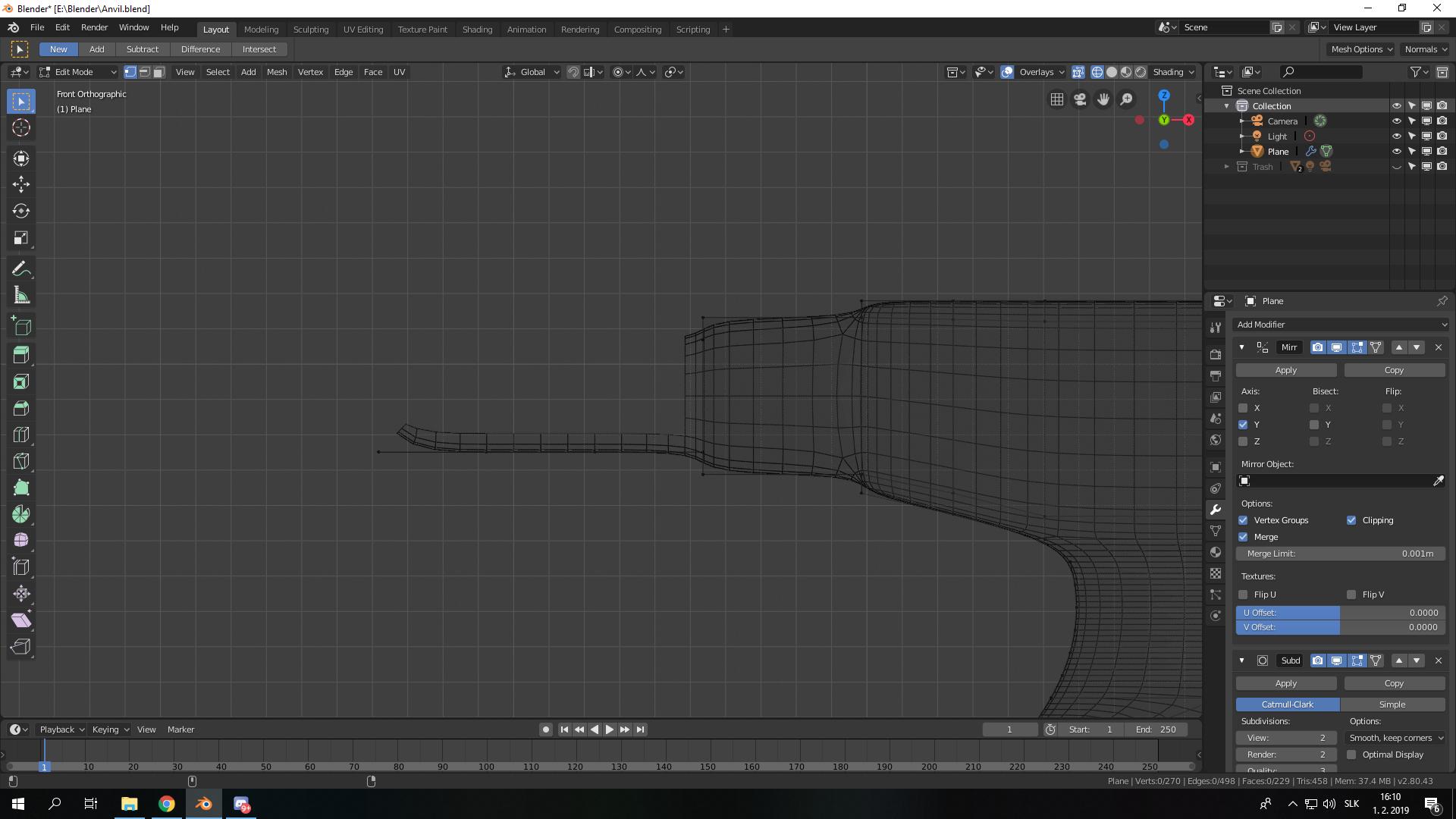
Task: Expand the Trash collection
Action: 1227,166
